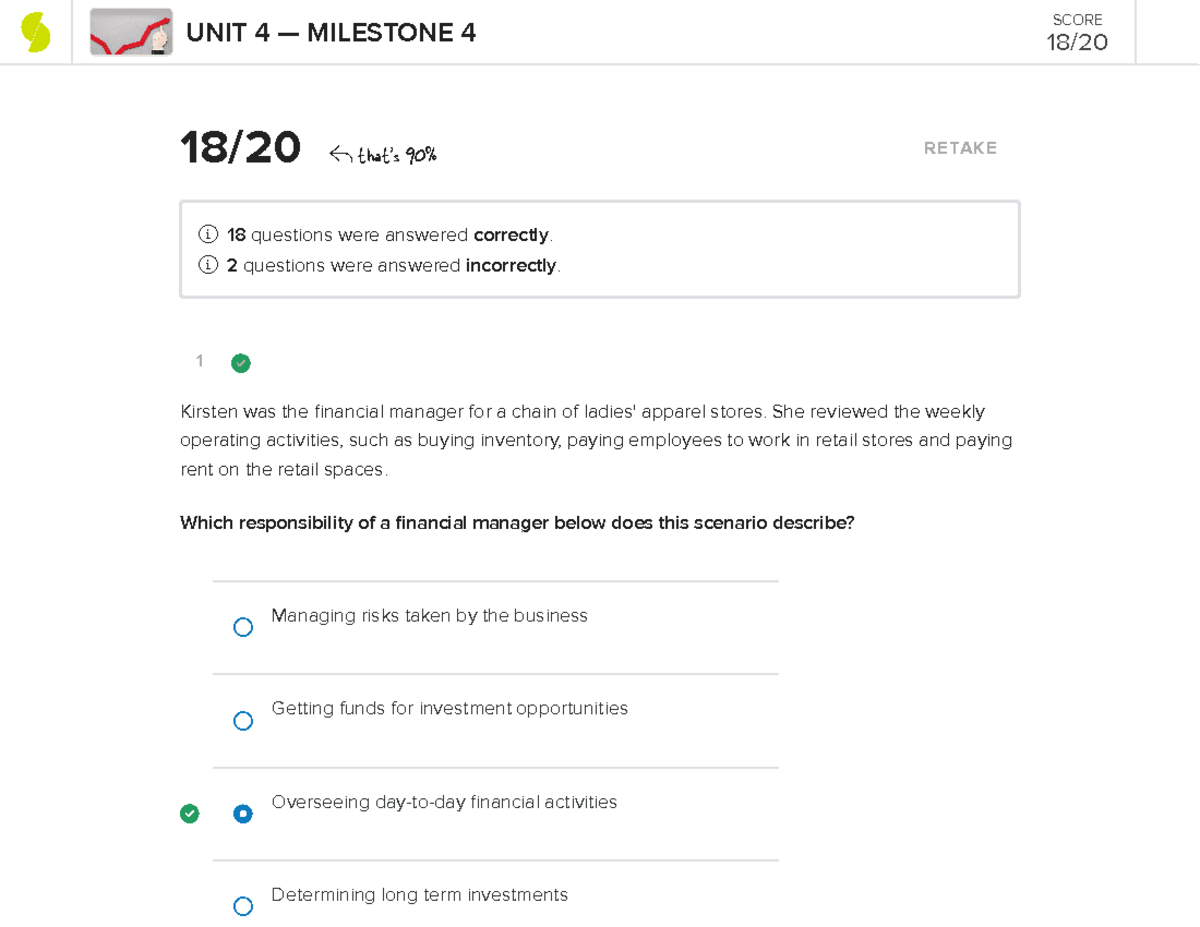Click the green checkmark beside the correct answer
The width and height of the screenshot is (1200, 927).
coord(190,813)
